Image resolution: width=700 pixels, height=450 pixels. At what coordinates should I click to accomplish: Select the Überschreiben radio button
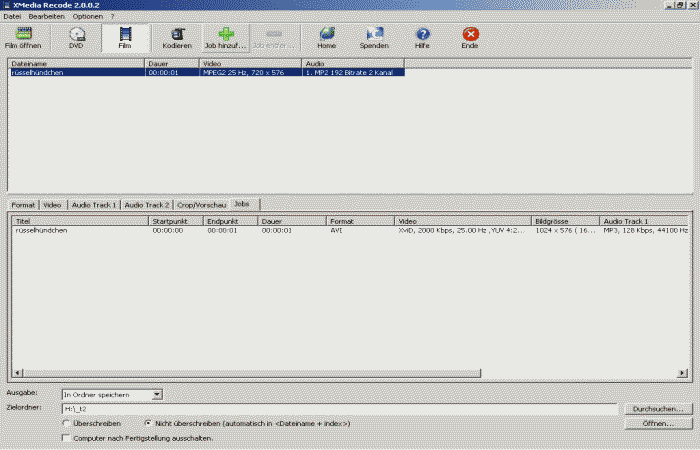[66, 424]
